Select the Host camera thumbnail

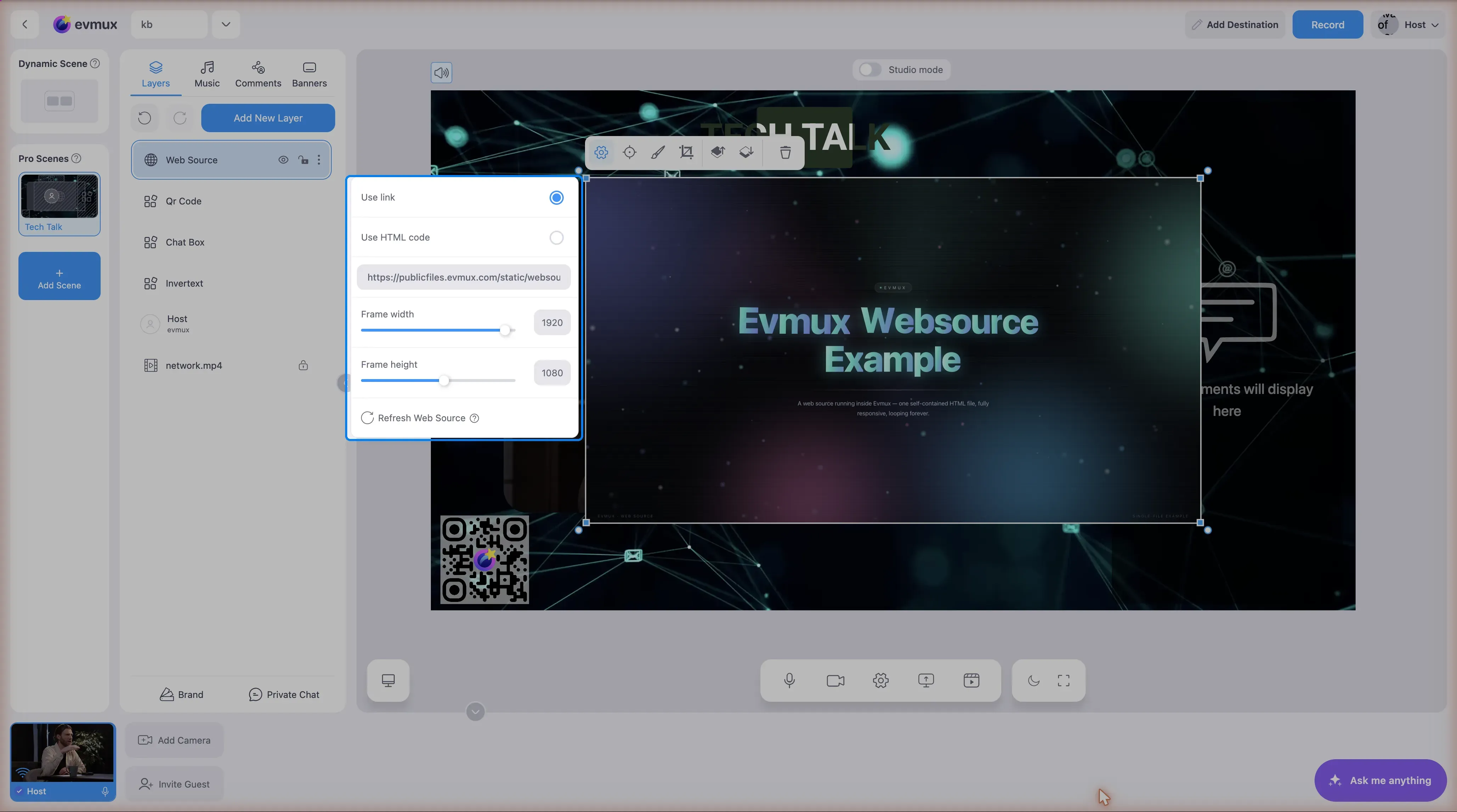click(63, 762)
